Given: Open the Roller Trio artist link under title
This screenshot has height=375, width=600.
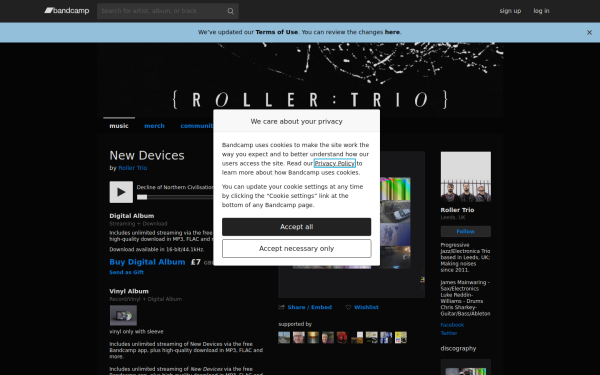Looking at the screenshot, I should coord(133,168).
